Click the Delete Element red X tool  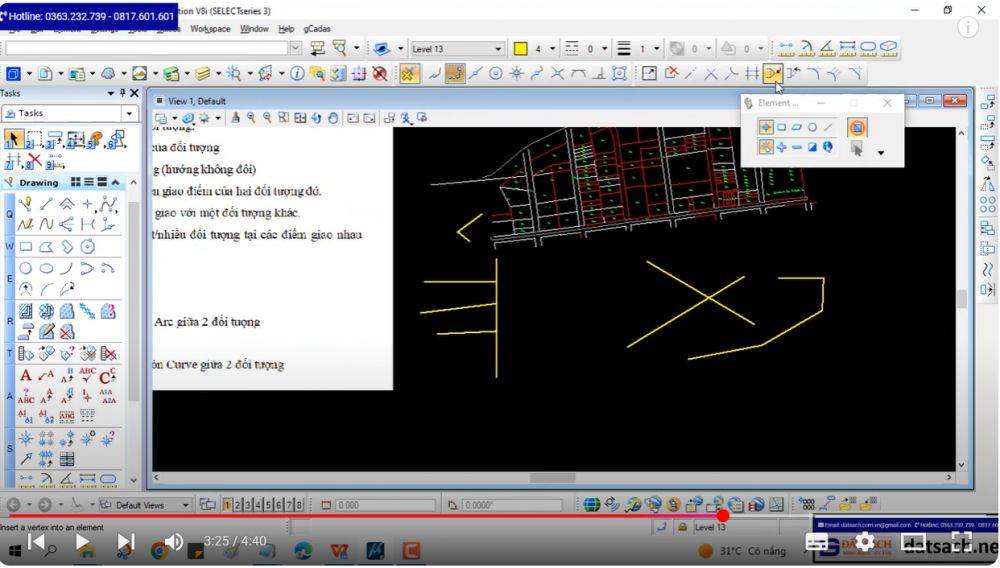tap(34, 160)
